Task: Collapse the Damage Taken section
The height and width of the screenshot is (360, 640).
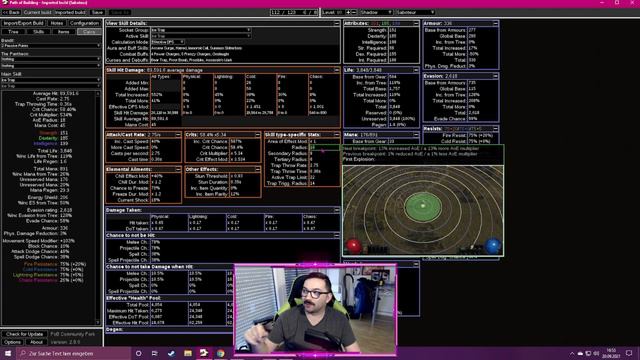Action: [336, 210]
